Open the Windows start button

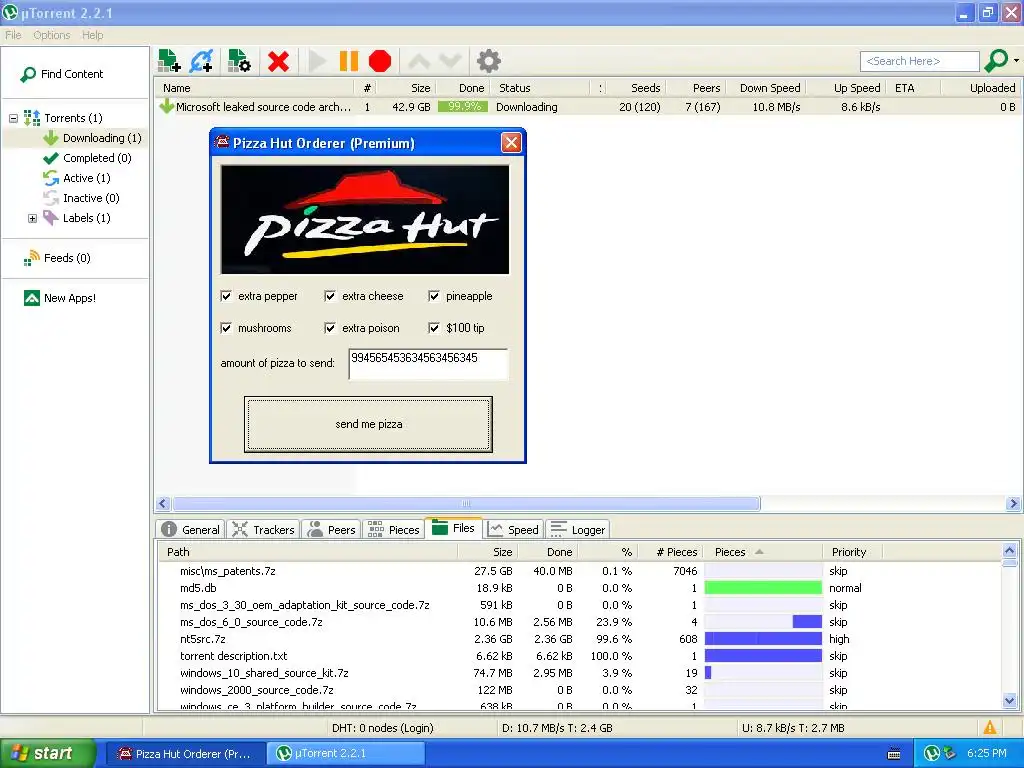click(x=48, y=754)
